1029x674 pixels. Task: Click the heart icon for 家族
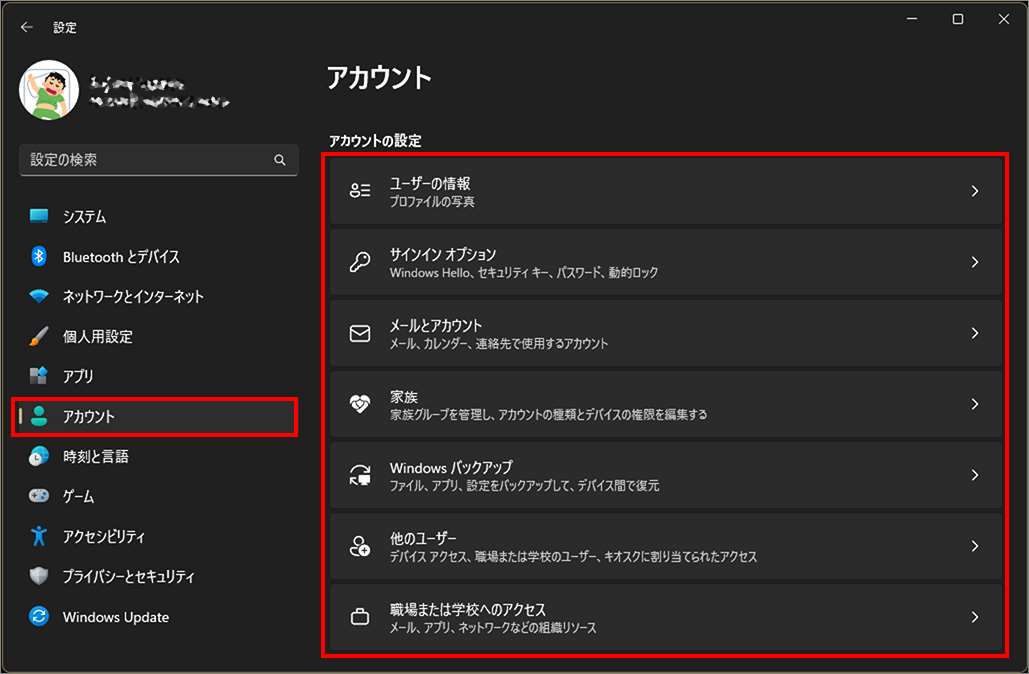(360, 404)
